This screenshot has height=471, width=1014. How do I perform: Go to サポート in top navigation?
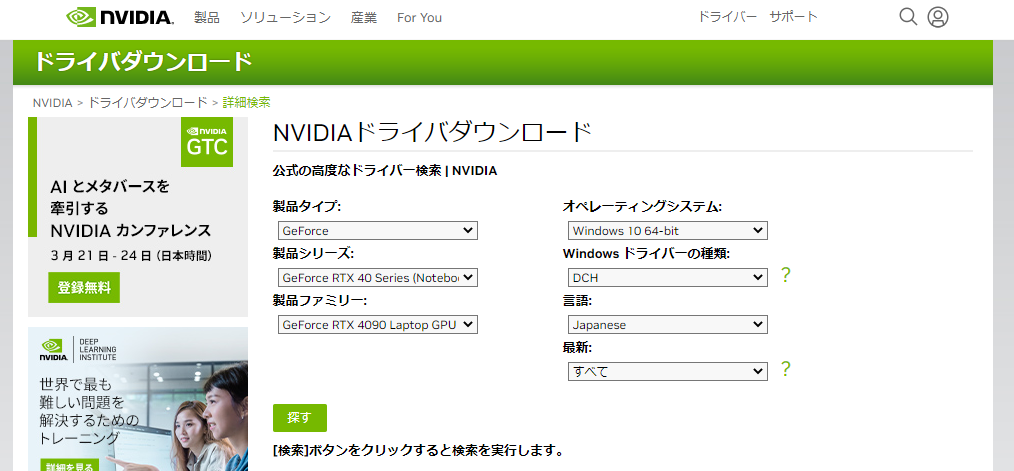pos(793,17)
